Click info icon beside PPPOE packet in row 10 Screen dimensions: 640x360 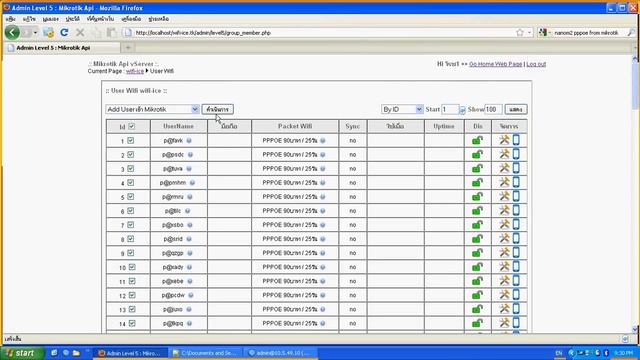click(323, 267)
